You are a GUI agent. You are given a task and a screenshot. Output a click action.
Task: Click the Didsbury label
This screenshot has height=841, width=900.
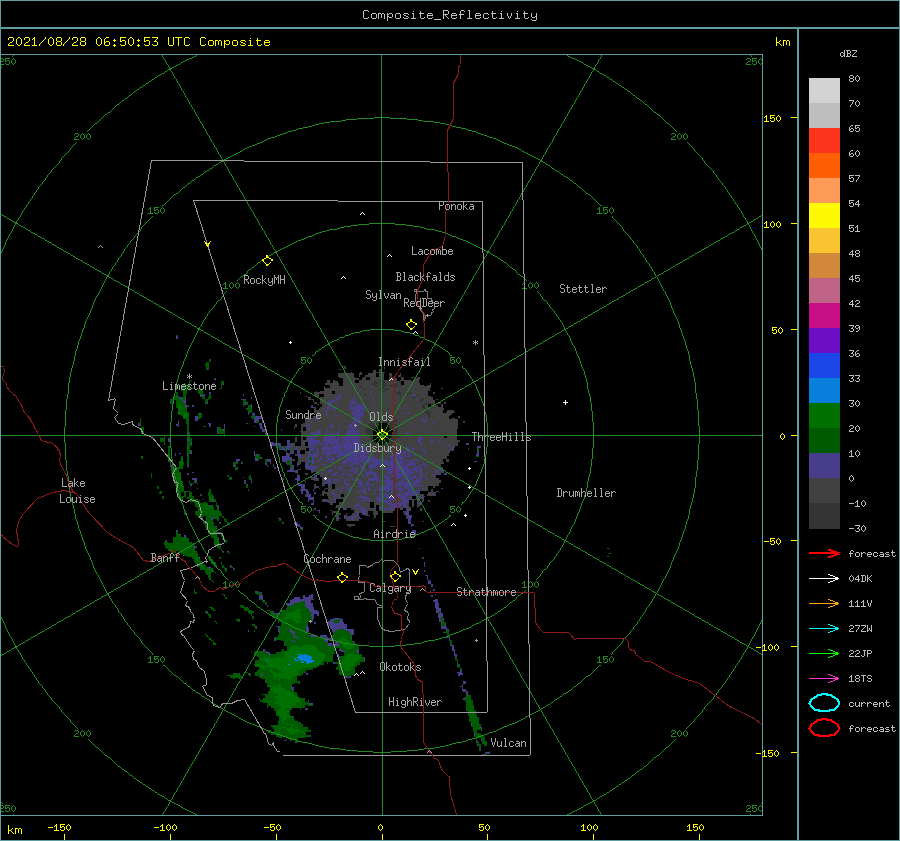378,448
